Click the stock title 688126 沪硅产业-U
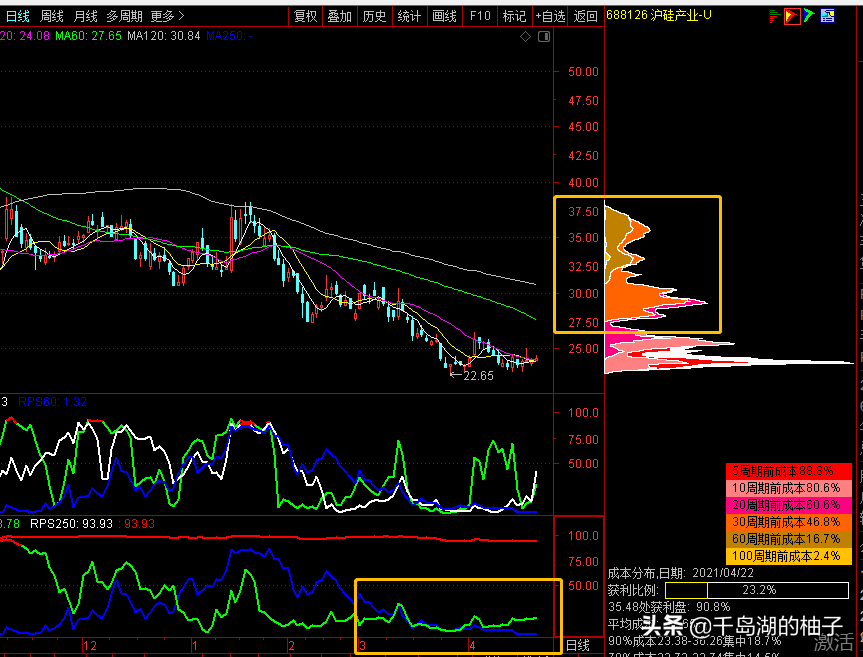The image size is (863, 657). [659, 15]
